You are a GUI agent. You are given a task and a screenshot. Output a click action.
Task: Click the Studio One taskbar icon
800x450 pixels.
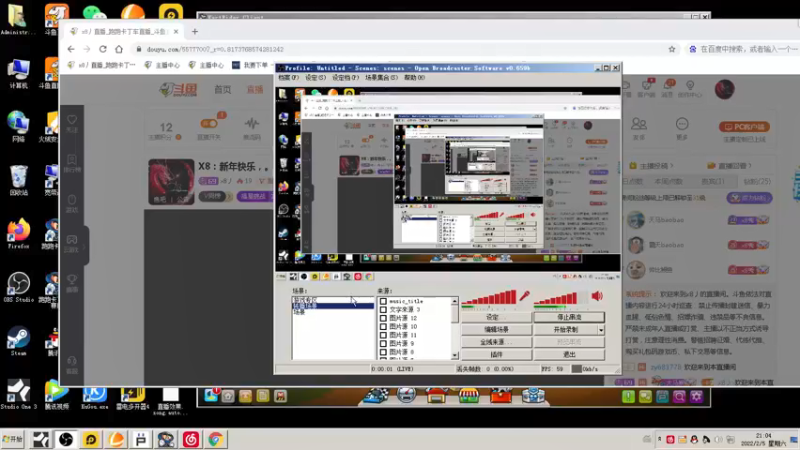click(41, 439)
